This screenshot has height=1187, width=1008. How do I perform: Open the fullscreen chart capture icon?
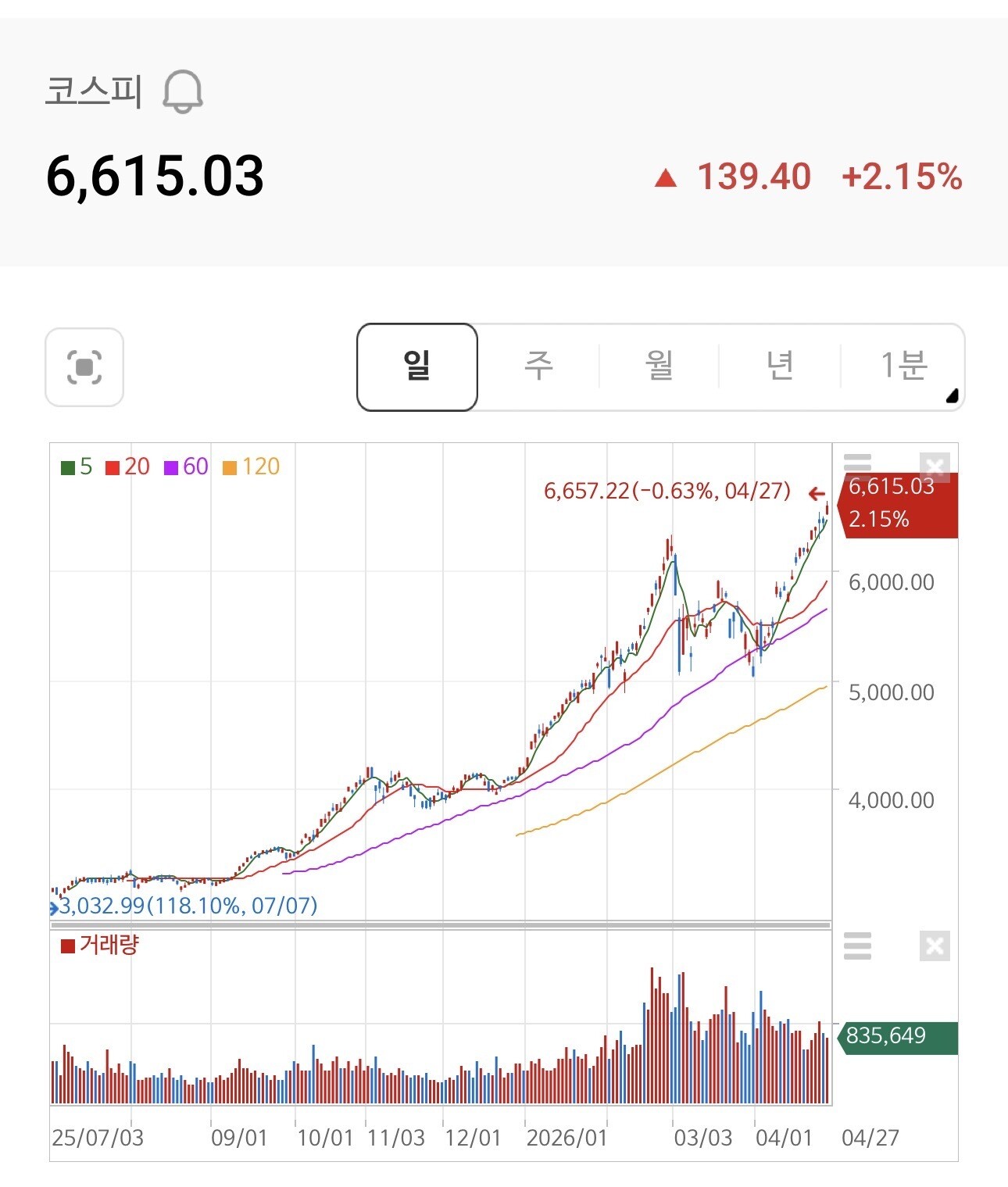[x=84, y=367]
